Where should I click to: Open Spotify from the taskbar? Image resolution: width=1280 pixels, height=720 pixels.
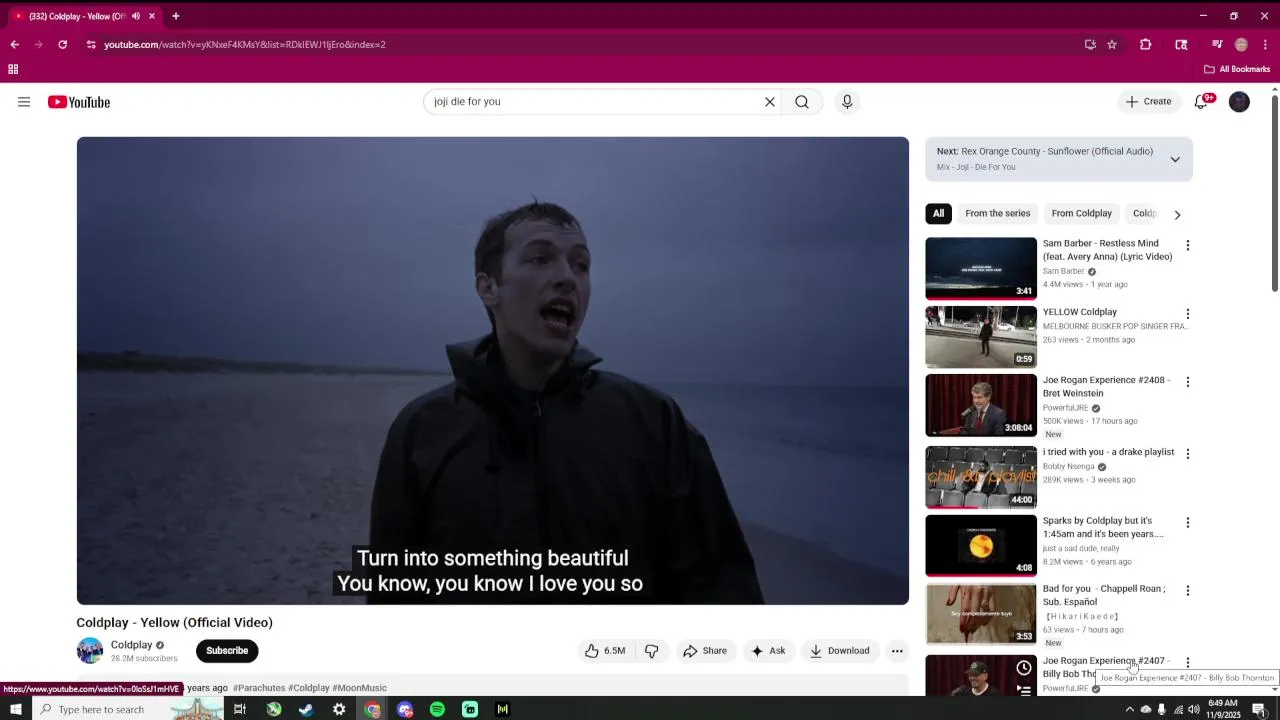tap(437, 709)
